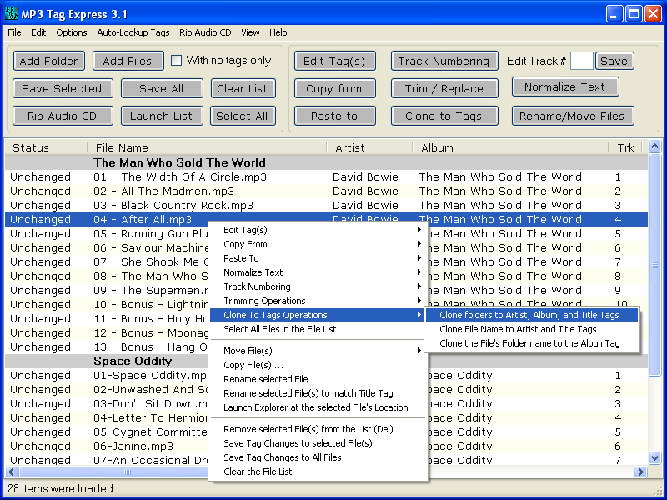The width and height of the screenshot is (667, 500).
Task: Expand the Copy From context submenu
Action: (317, 244)
